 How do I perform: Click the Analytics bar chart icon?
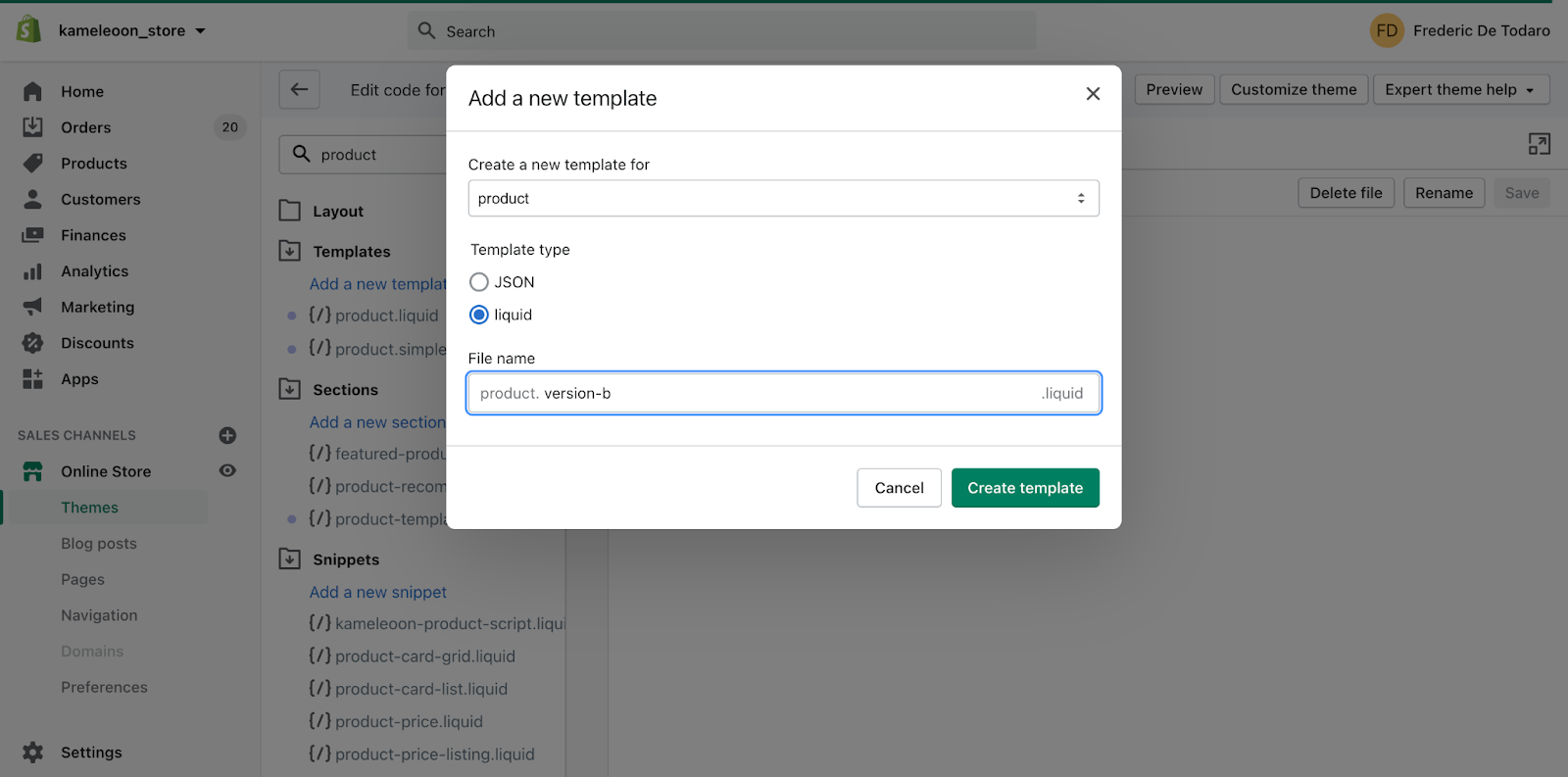pos(32,271)
